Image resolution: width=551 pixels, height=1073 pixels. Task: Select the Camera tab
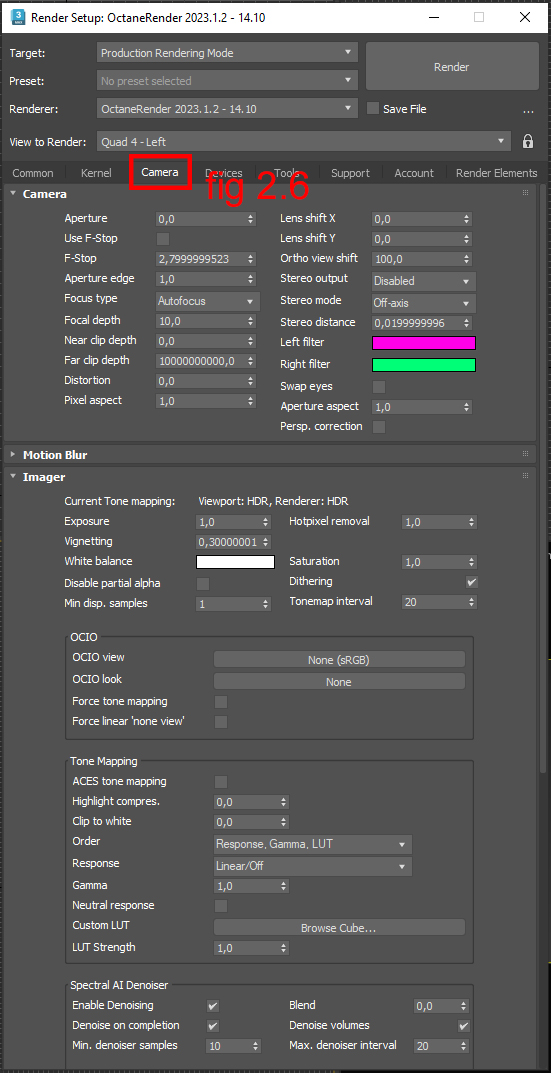point(160,172)
